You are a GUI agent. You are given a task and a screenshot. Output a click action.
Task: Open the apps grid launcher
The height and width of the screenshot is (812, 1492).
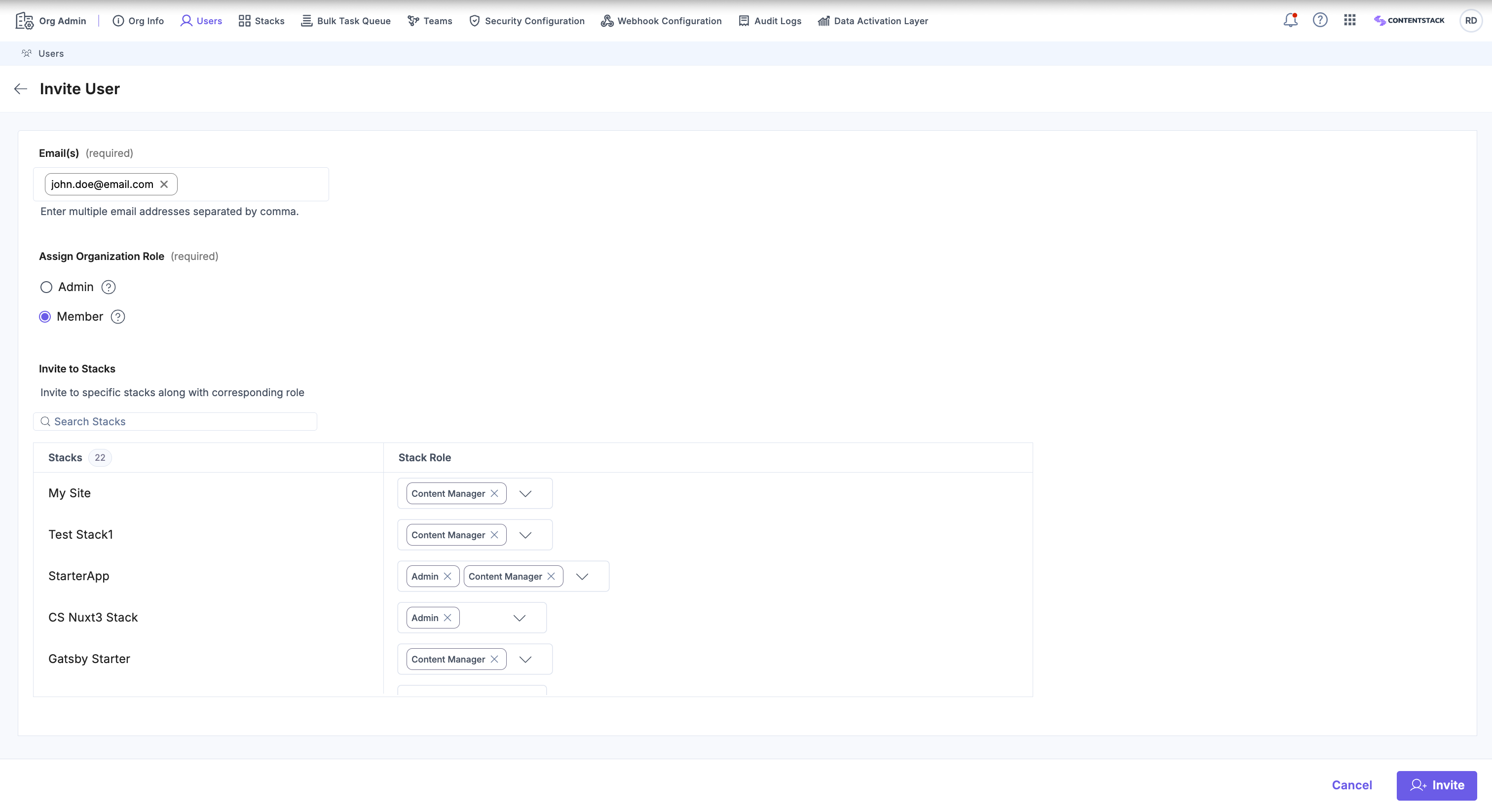(x=1349, y=20)
